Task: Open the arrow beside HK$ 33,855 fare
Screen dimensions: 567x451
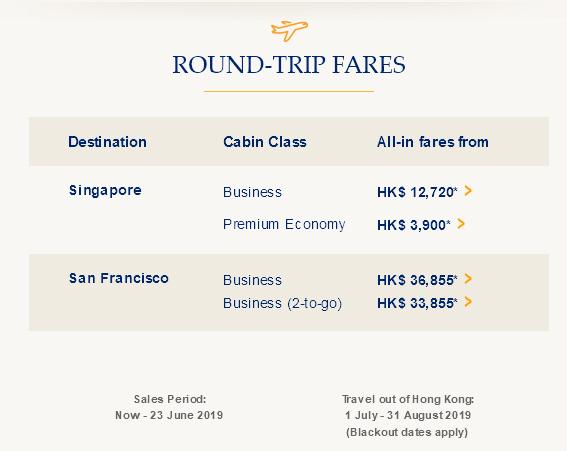Action: [x=468, y=302]
